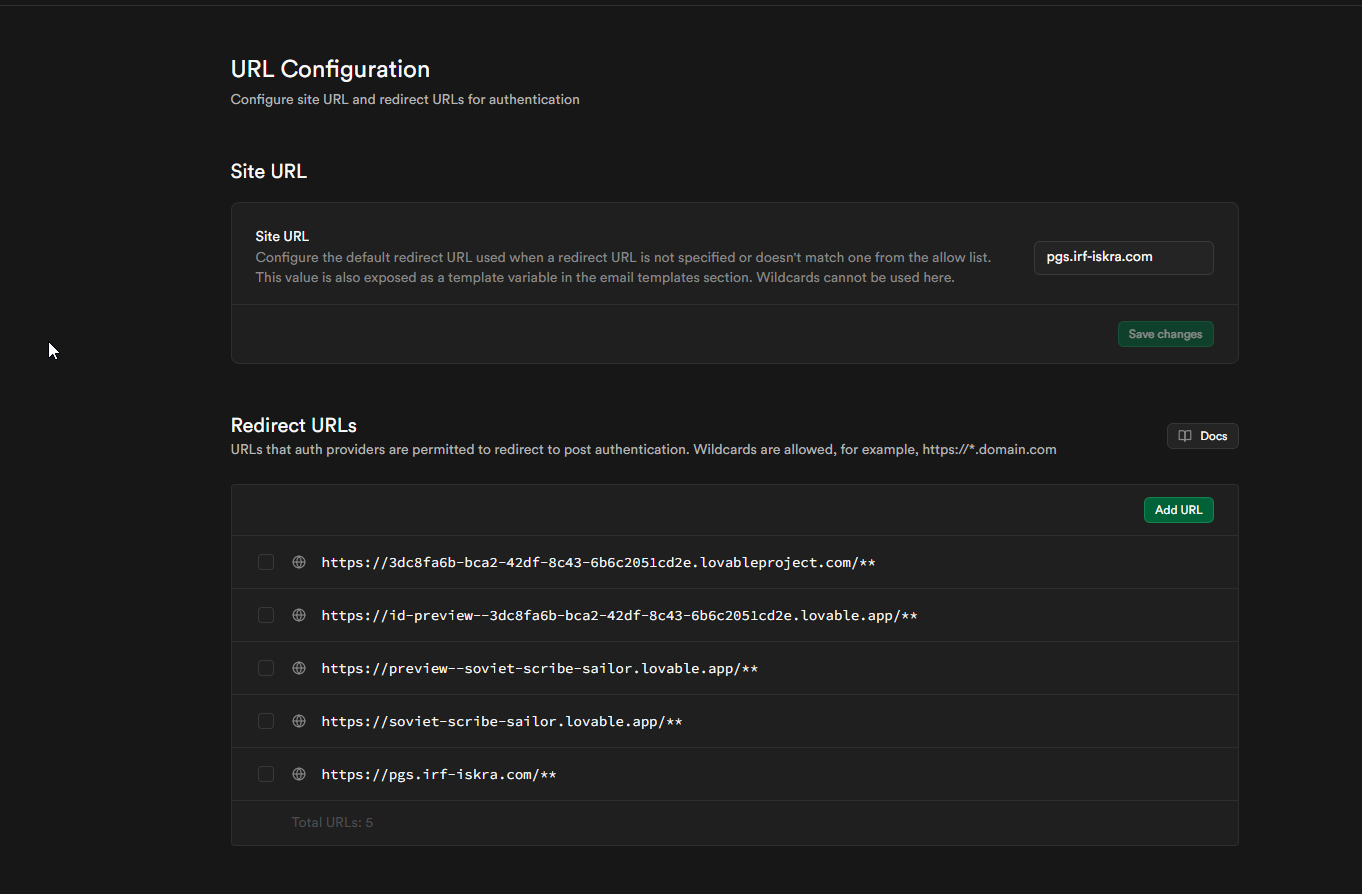Click globe icon beside preview--soviet-scribe-sailor URL
This screenshot has height=894, width=1362.
tap(298, 668)
